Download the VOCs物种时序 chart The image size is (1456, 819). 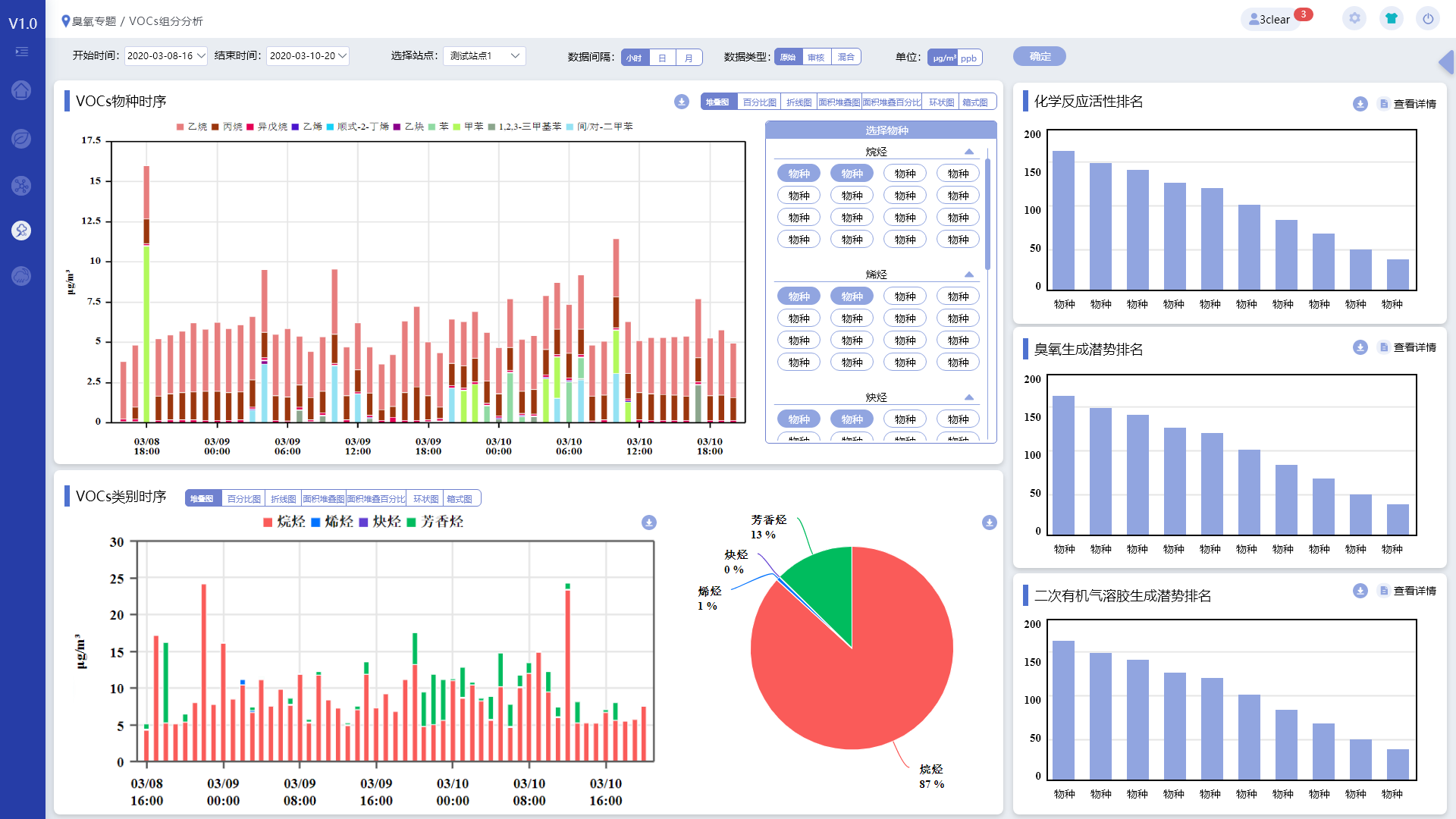pyautogui.click(x=682, y=102)
